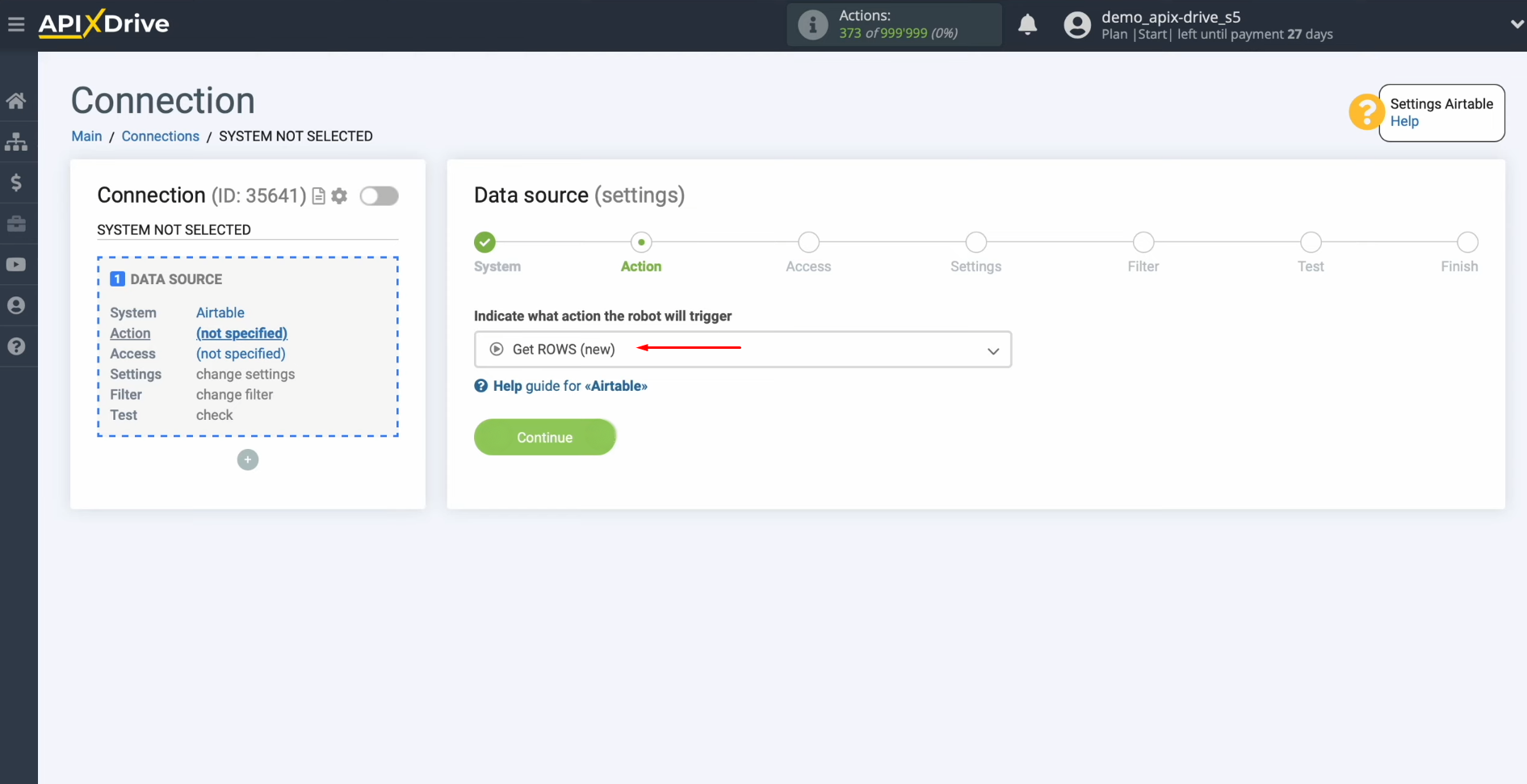Click the user profile avatar icon
Image resolution: width=1527 pixels, height=784 pixels.
[x=1077, y=24]
